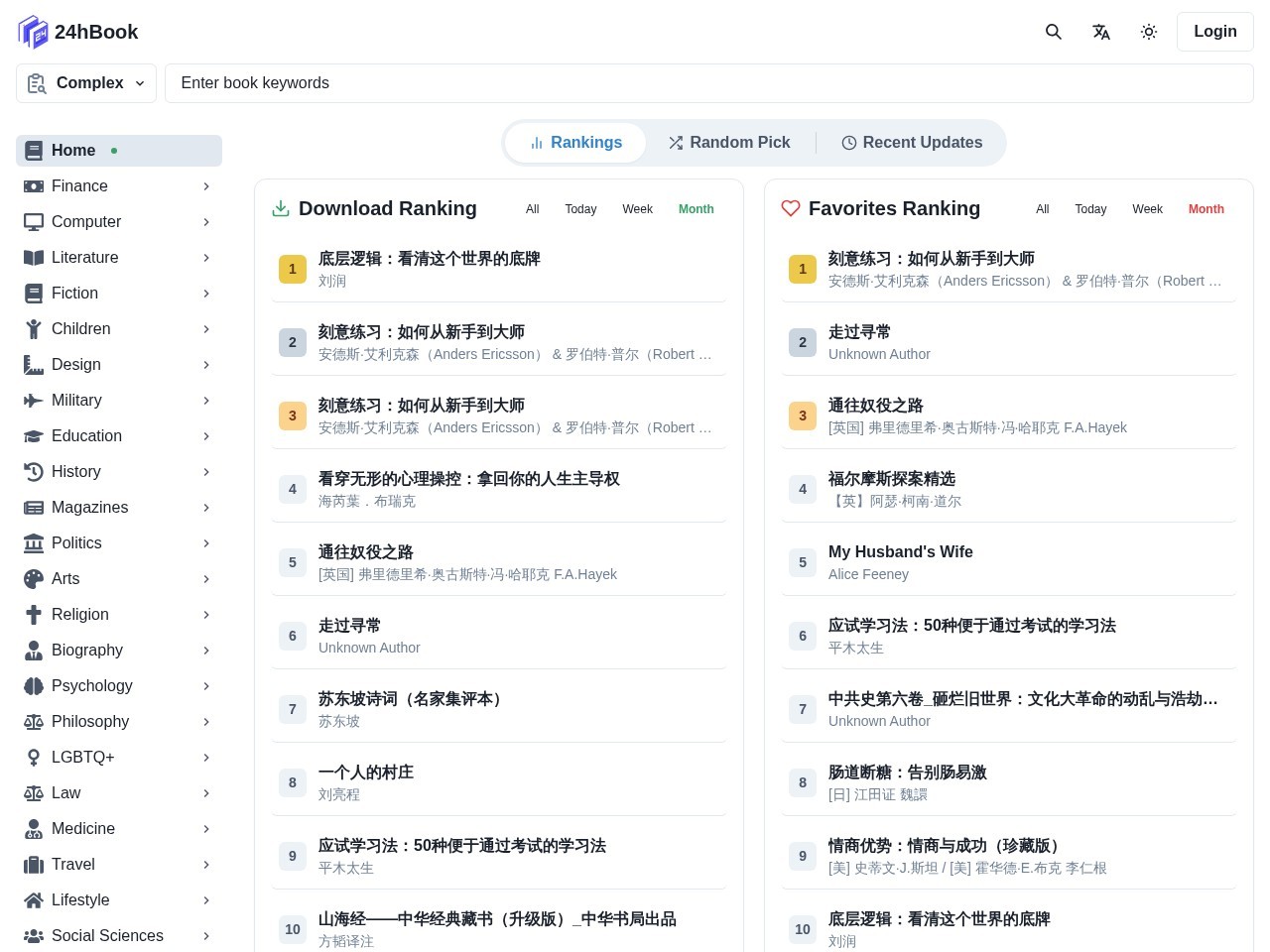Expand the History category chevron
The width and height of the screenshot is (1270, 952).
tap(206, 472)
